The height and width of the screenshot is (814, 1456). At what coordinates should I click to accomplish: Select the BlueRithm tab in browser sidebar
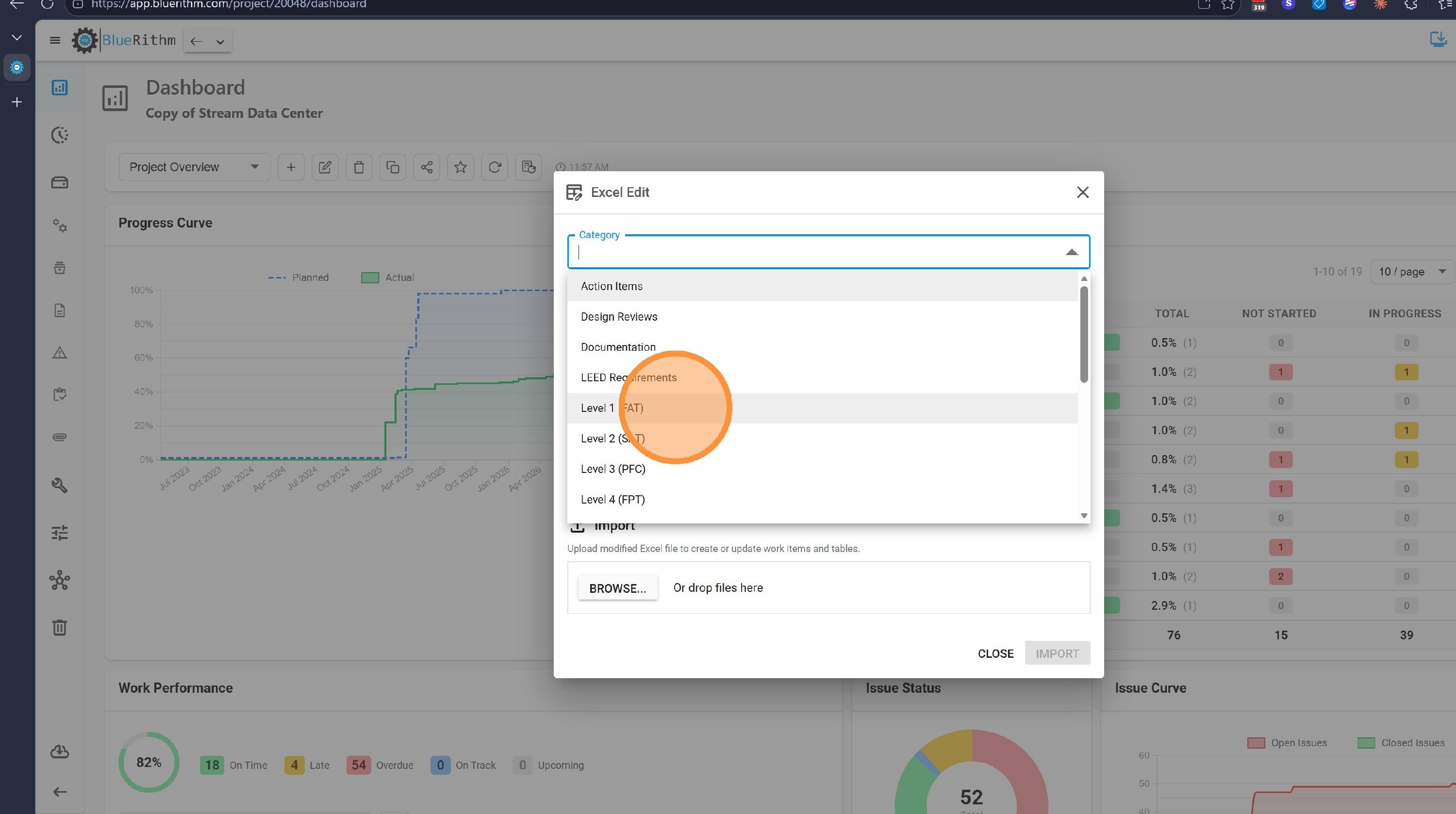[x=17, y=68]
